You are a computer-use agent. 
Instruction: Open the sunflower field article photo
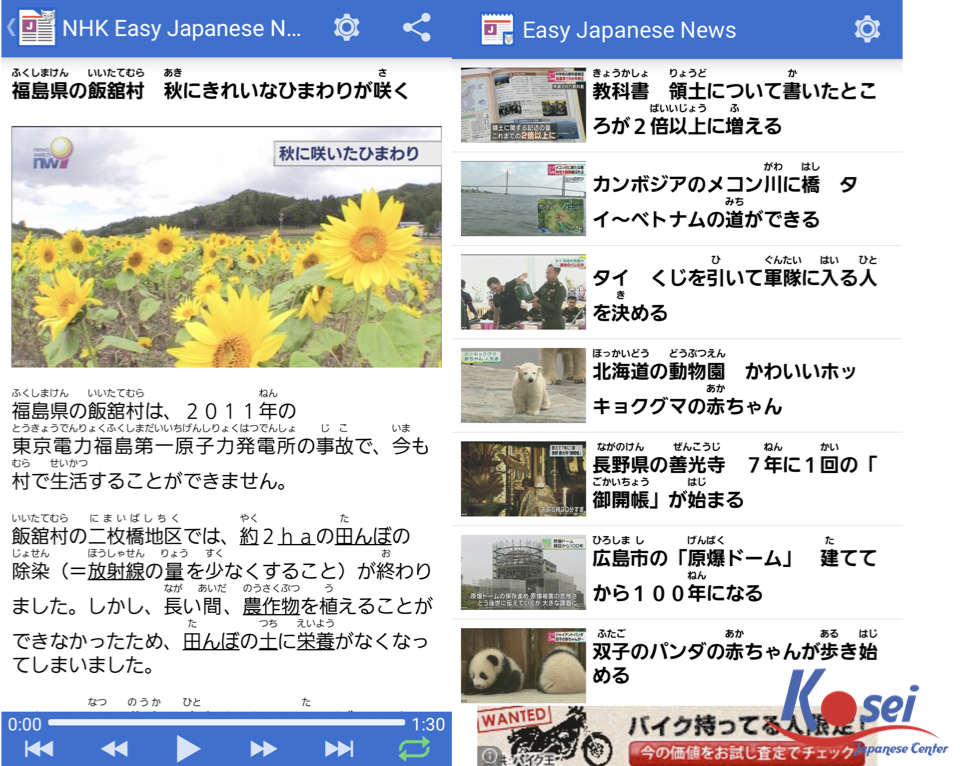226,247
